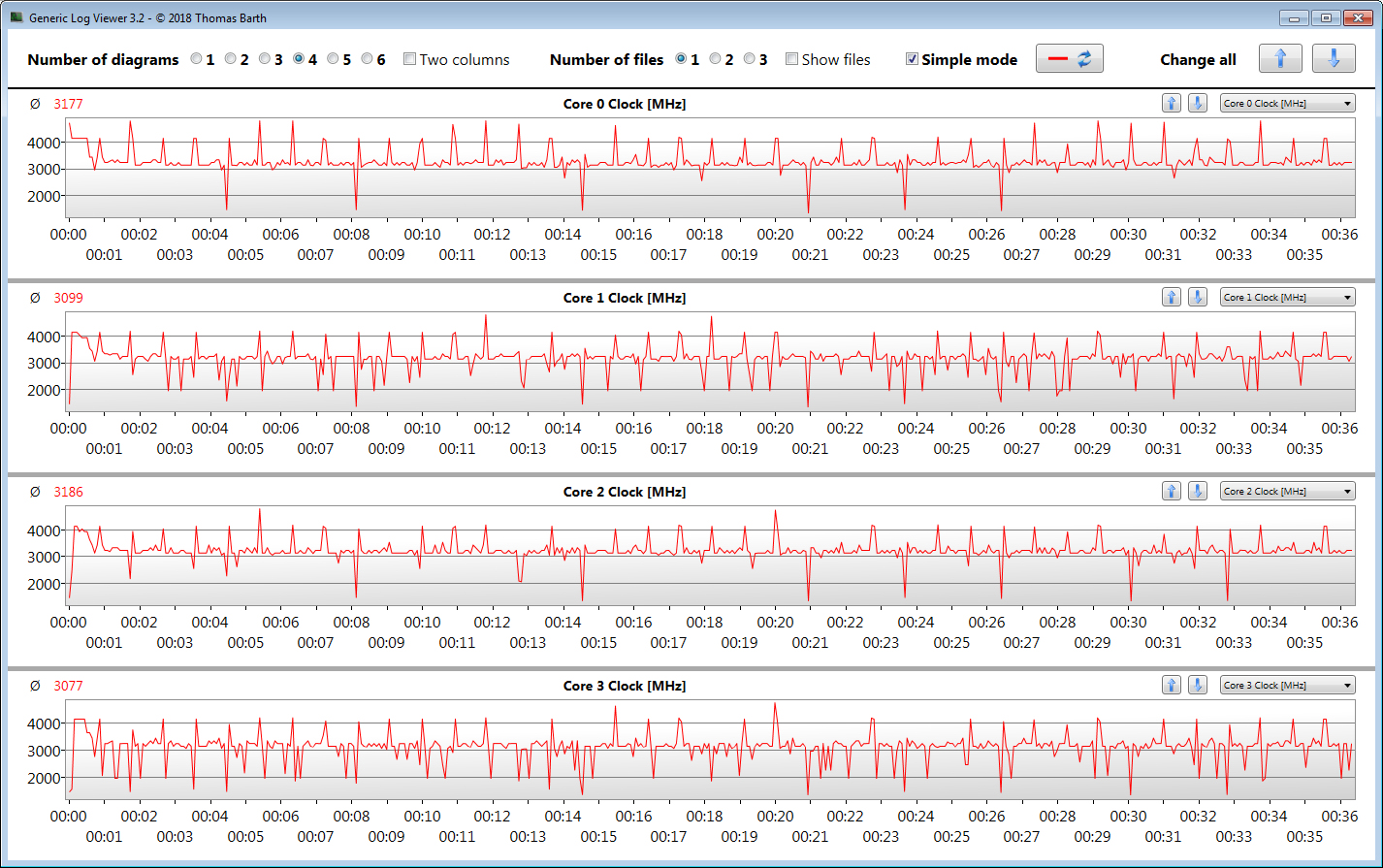Image resolution: width=1383 pixels, height=868 pixels.
Task: Expand the Core 3 Clock [MHz] dropdown
Action: [x=1287, y=686]
